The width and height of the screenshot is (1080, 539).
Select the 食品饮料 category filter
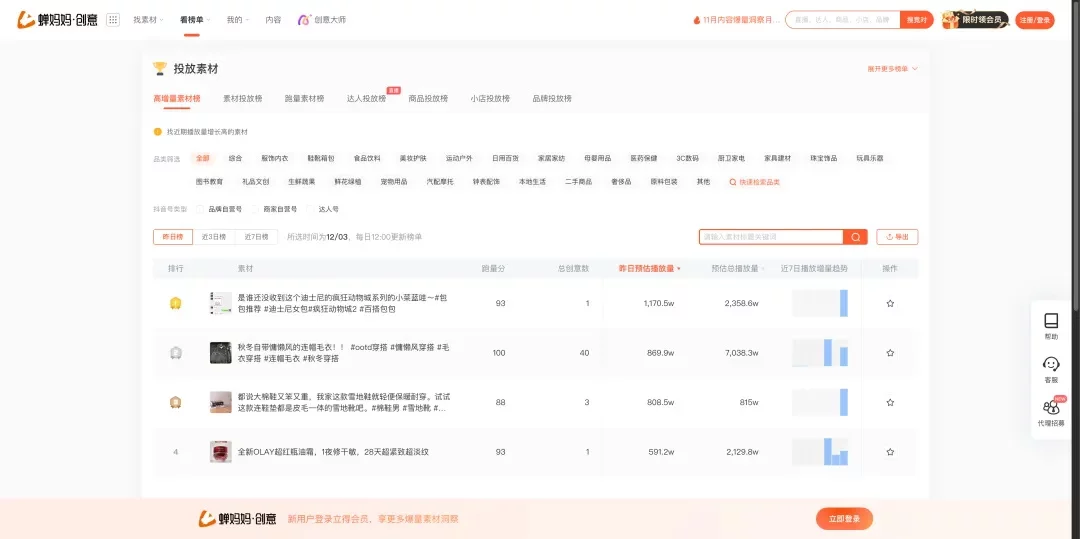(x=367, y=158)
